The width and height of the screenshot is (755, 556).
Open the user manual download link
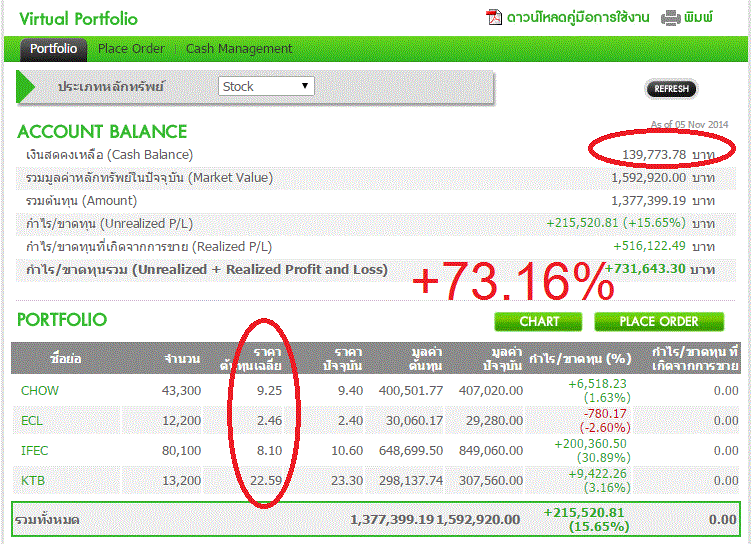(578, 18)
